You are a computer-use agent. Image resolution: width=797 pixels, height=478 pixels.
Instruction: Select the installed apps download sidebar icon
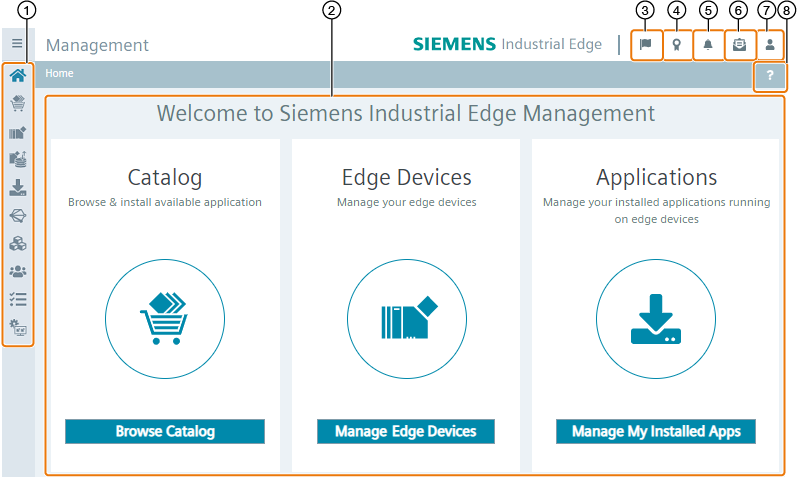18,187
